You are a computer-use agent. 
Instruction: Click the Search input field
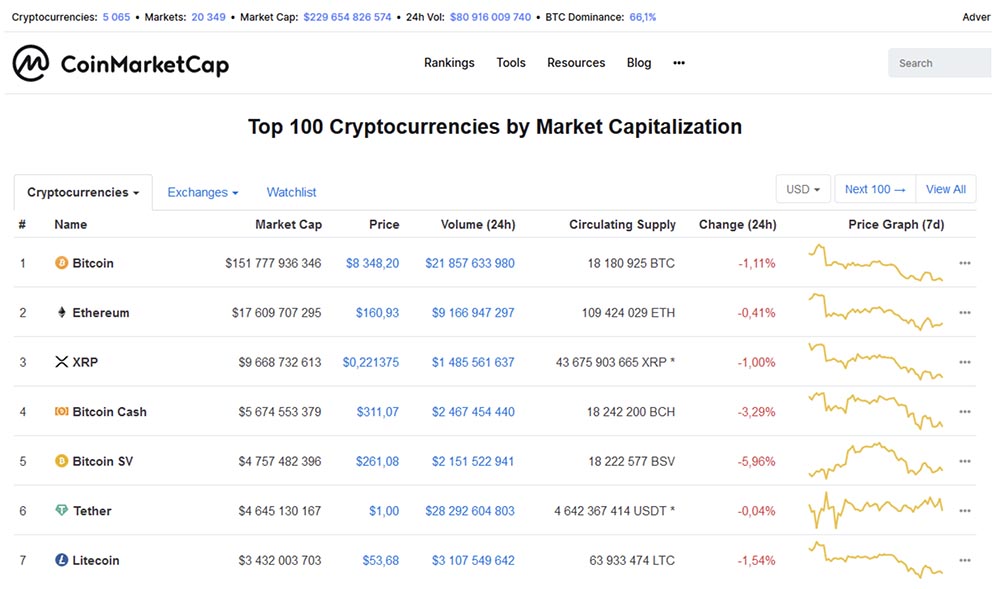942,63
